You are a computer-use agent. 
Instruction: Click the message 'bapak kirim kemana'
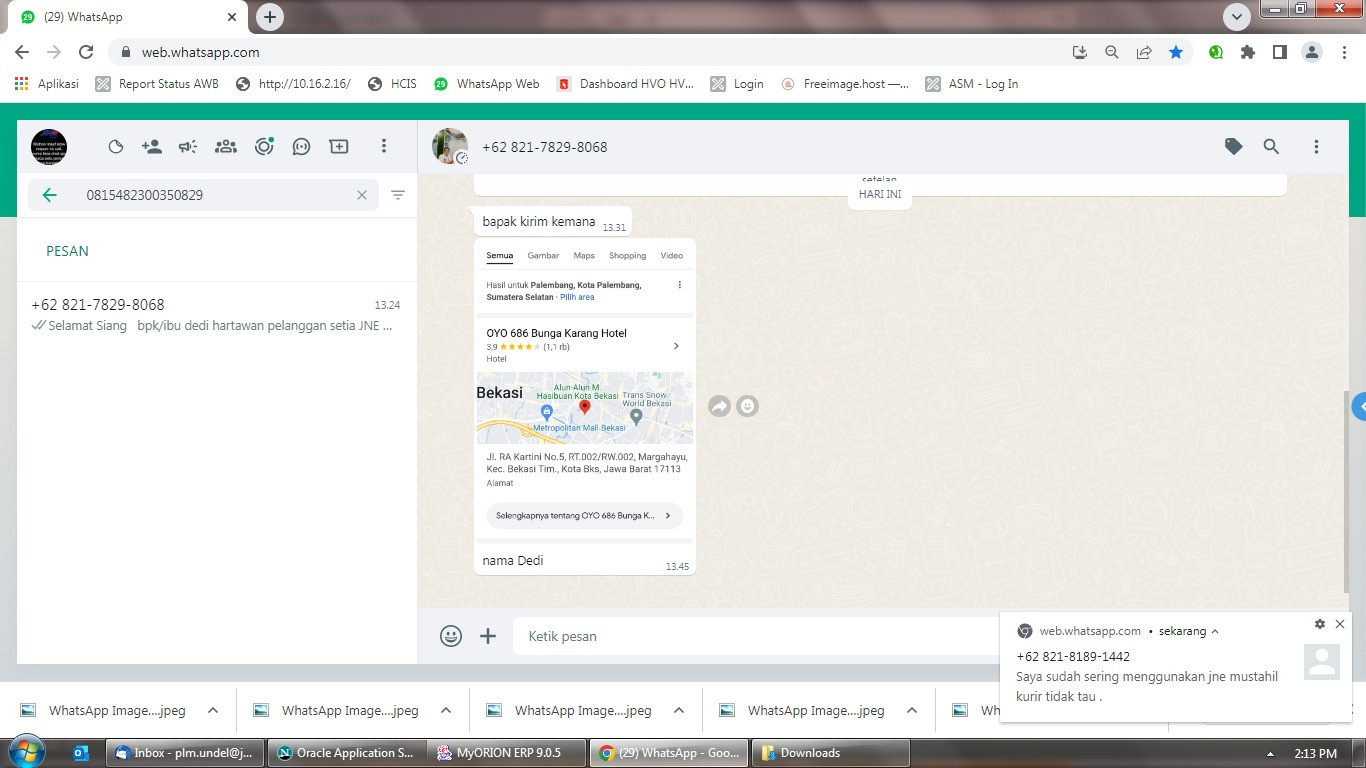coord(538,221)
